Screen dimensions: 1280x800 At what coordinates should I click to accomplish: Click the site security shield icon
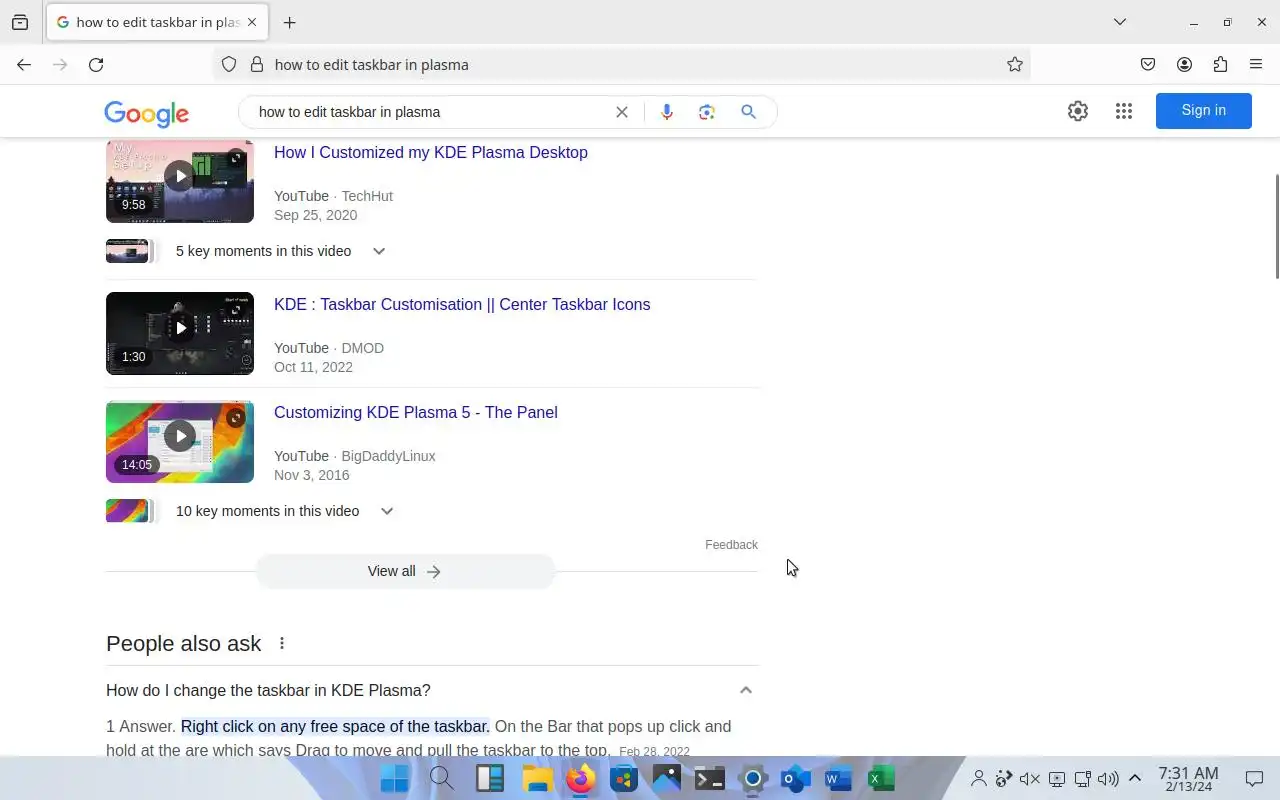(x=229, y=65)
